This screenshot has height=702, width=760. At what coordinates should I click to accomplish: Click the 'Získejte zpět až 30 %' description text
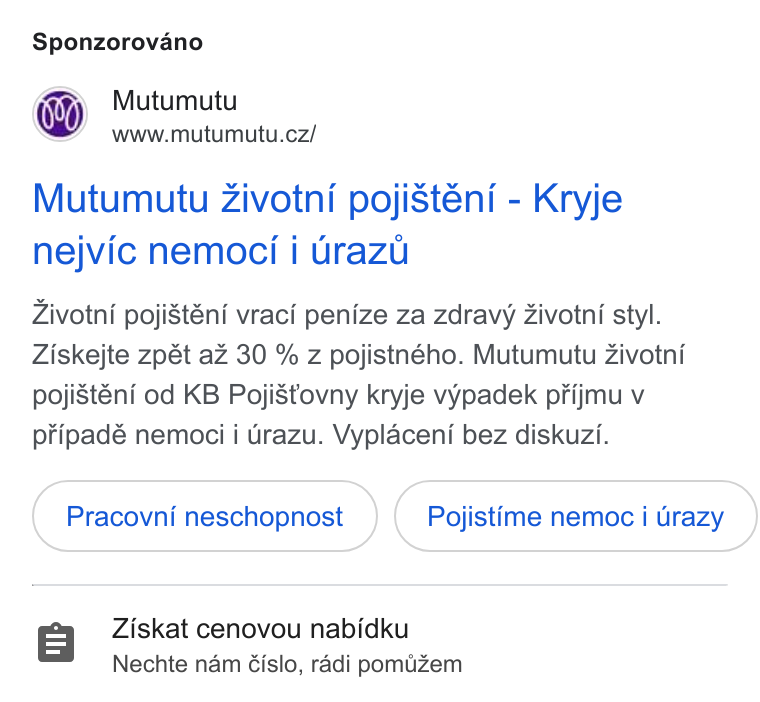point(165,354)
